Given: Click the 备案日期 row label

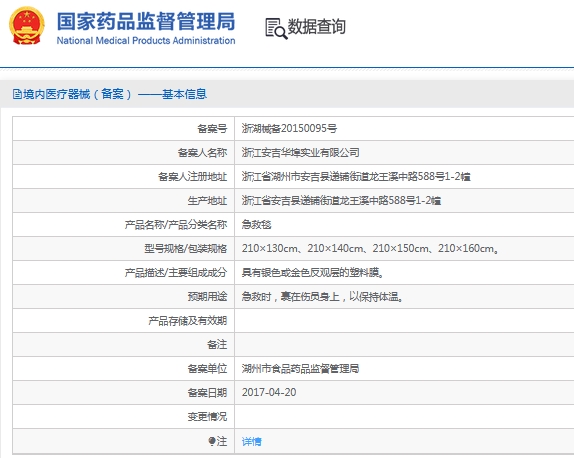Looking at the screenshot, I should click(207, 392).
